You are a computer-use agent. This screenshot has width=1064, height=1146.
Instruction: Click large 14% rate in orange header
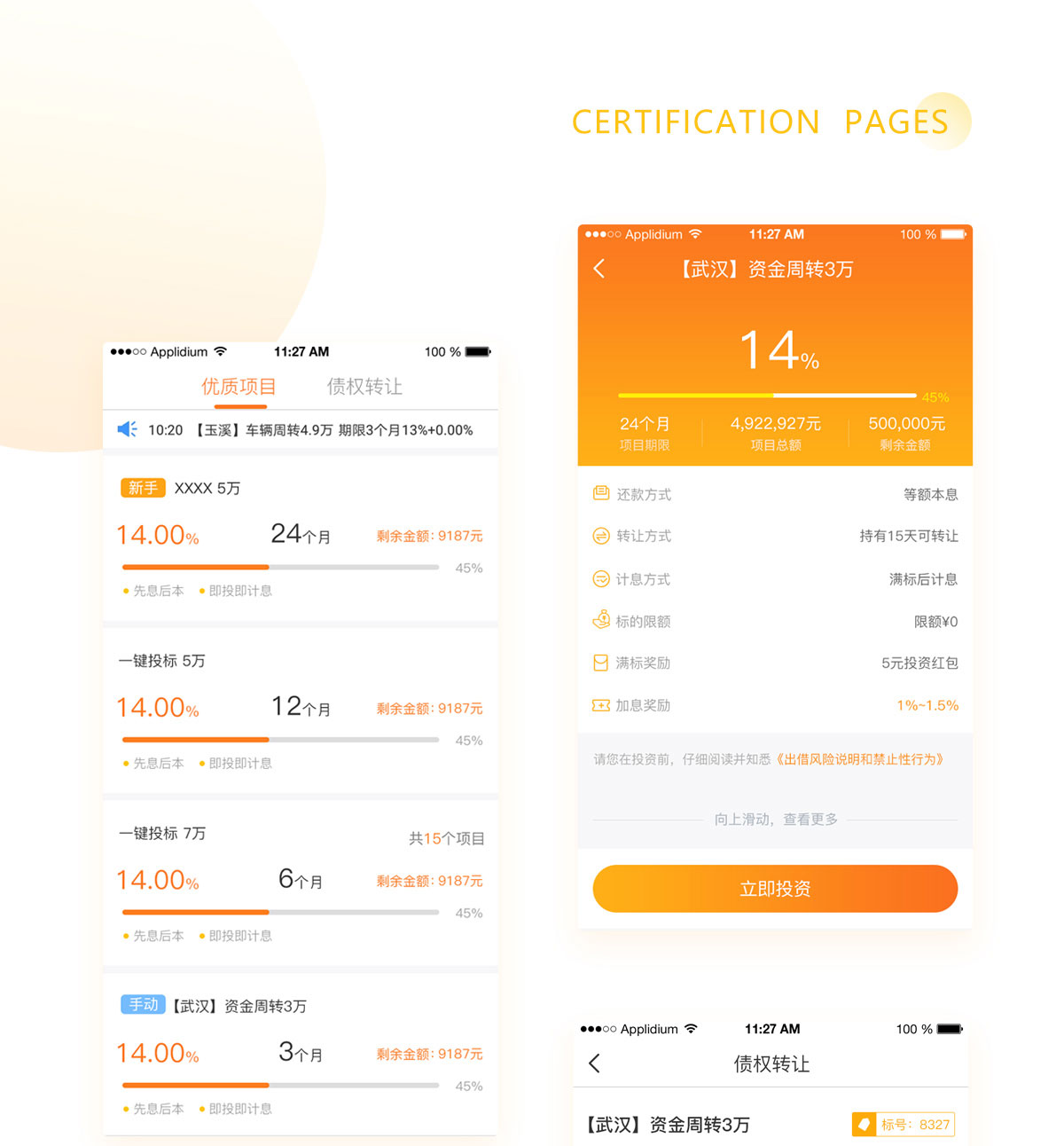(x=778, y=349)
